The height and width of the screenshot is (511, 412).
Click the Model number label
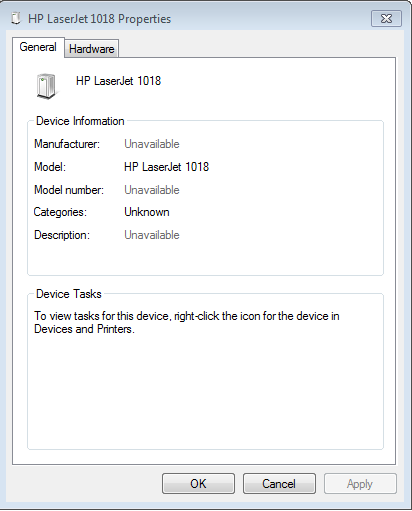tap(69, 190)
